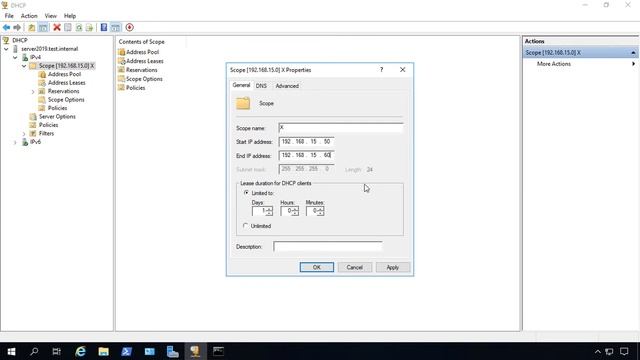Screen dimensions: 640x360
Task: Click Apply in Scope Properties dialog
Action: (393, 267)
